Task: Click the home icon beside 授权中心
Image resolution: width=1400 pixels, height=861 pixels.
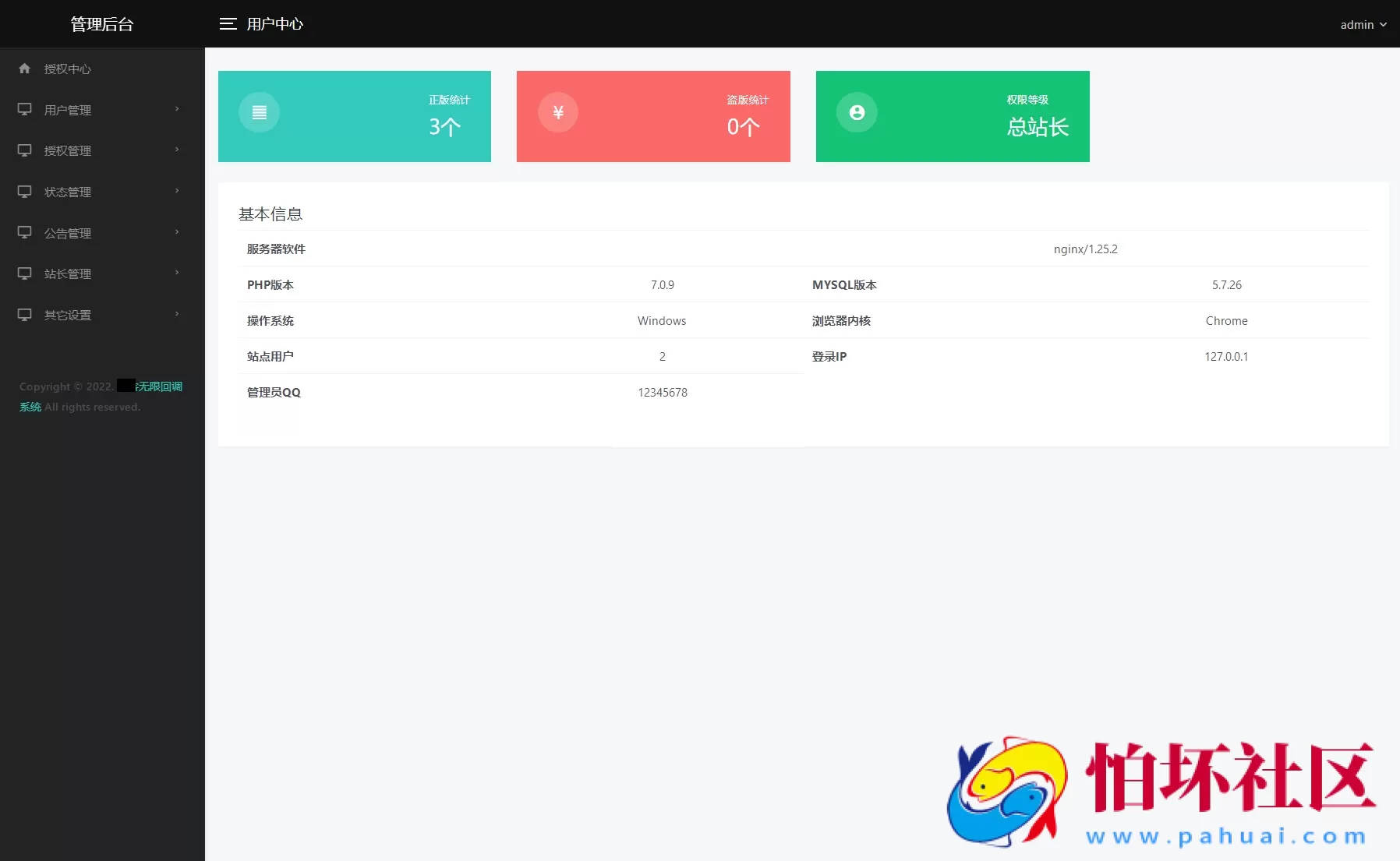Action: tap(25, 69)
